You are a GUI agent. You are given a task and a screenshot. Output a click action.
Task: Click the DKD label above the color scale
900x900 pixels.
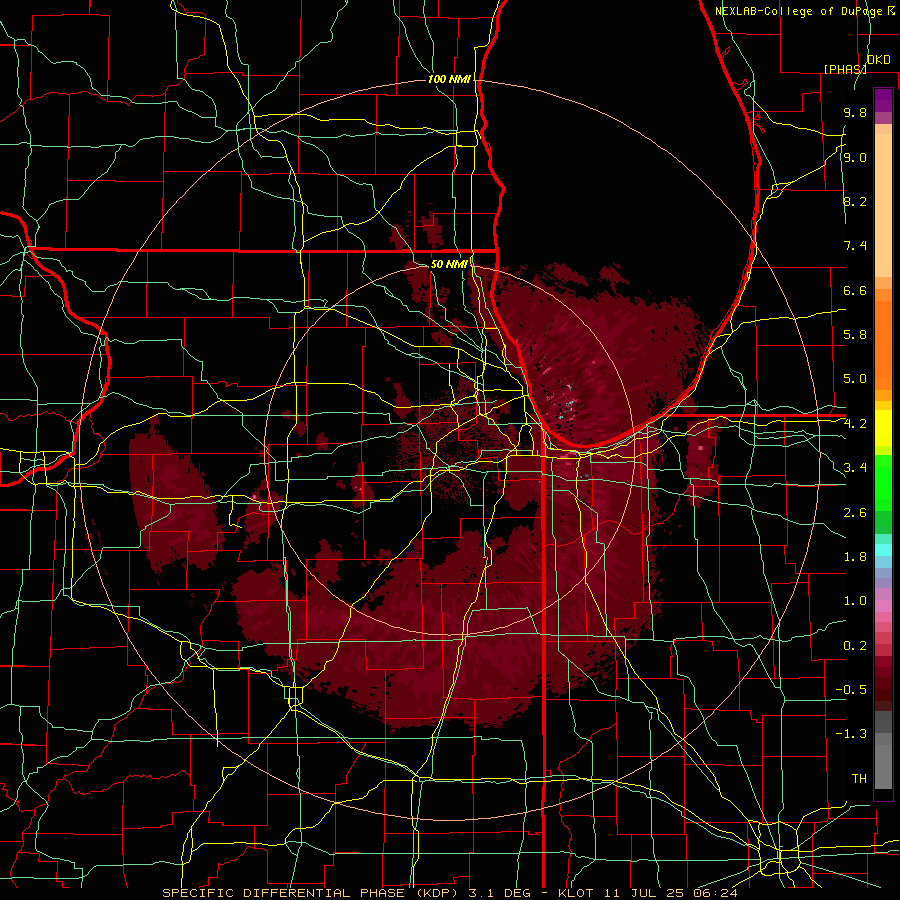click(879, 60)
